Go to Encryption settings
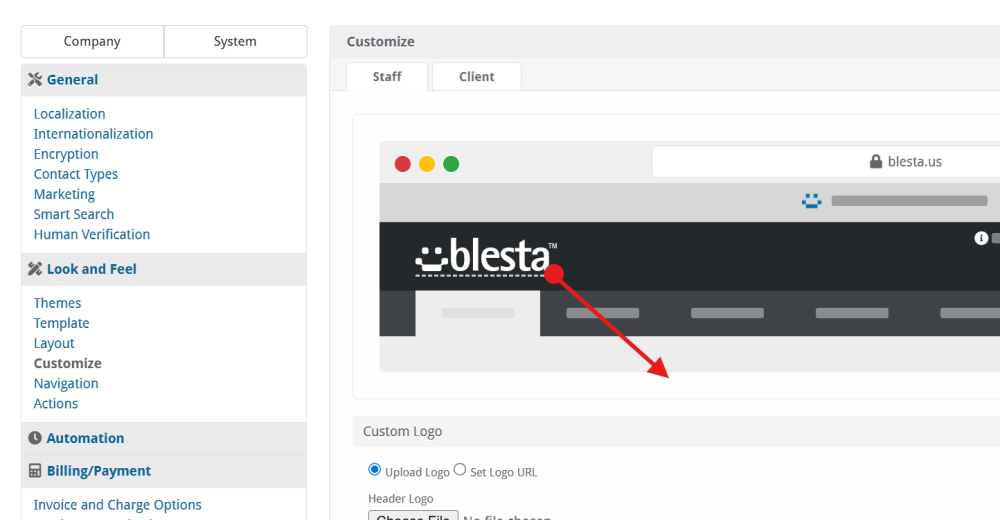The height and width of the screenshot is (520, 1000). tap(66, 154)
